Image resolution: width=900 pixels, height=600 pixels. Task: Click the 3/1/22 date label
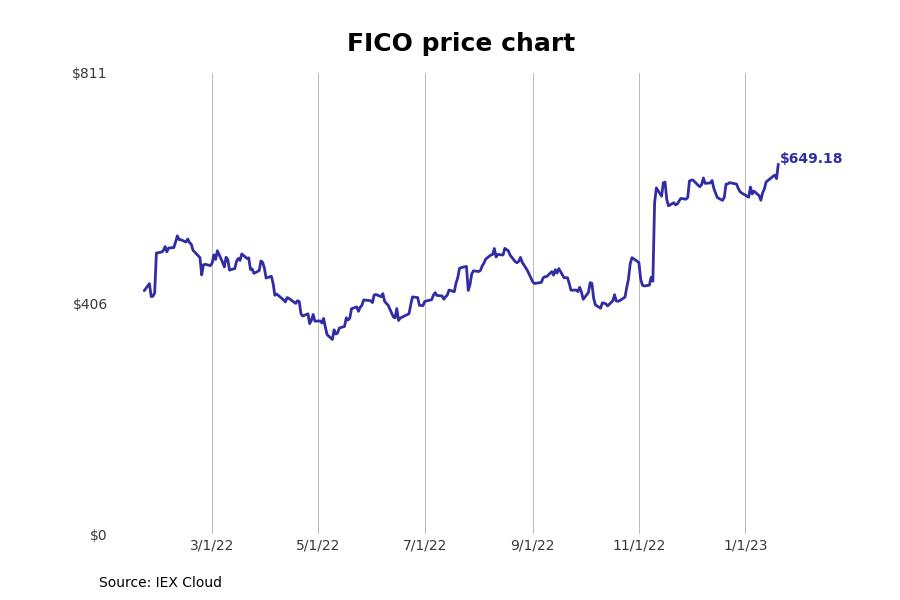(x=212, y=545)
